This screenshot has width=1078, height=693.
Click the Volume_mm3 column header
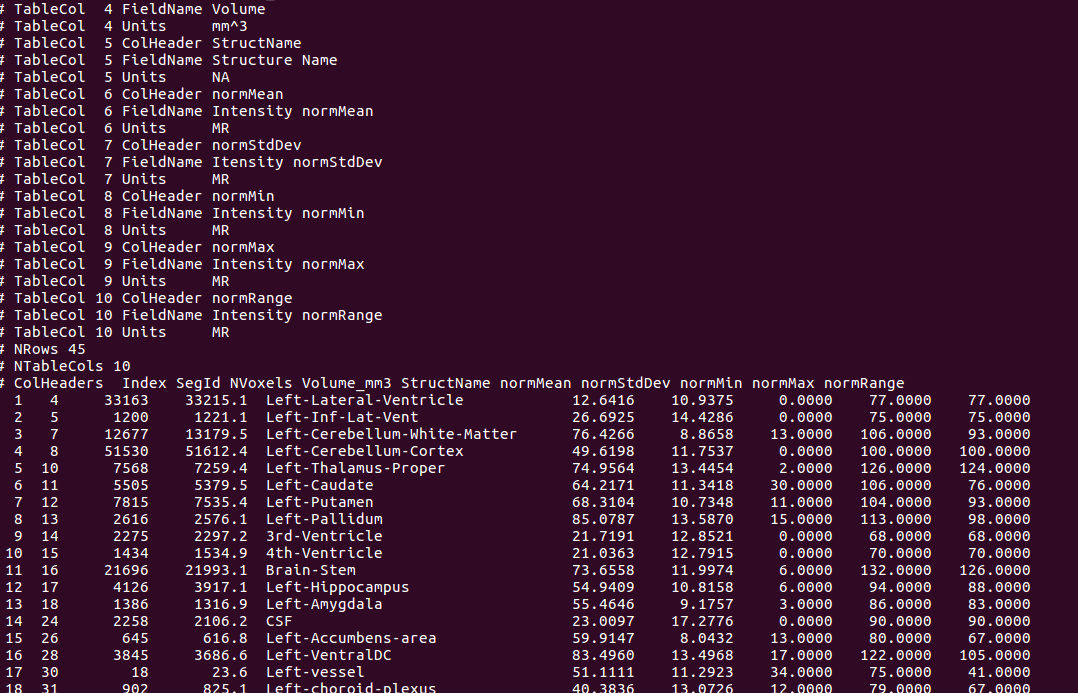click(346, 383)
